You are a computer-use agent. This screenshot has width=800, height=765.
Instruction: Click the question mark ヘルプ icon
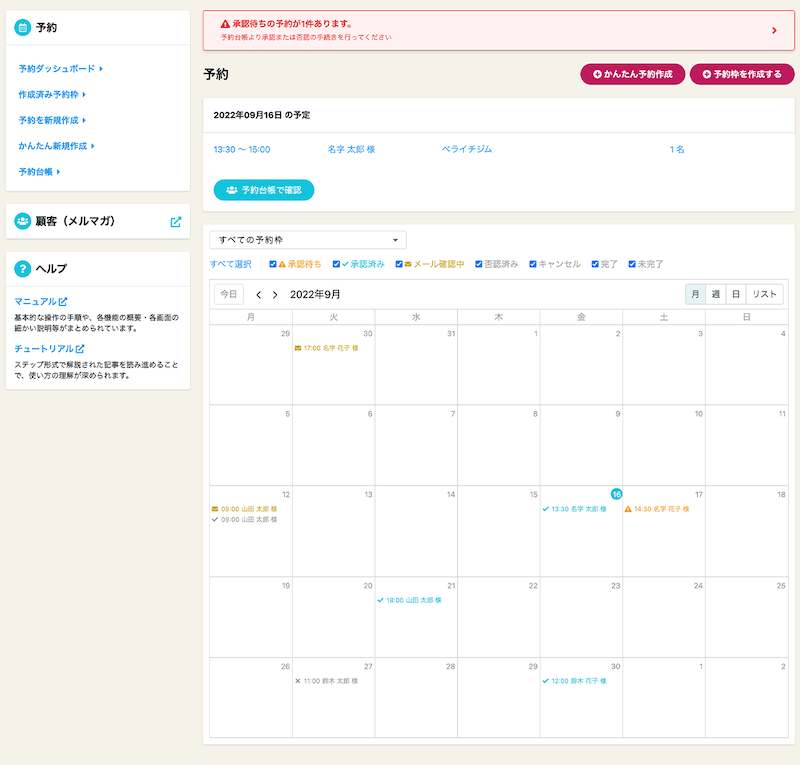click(x=22, y=268)
